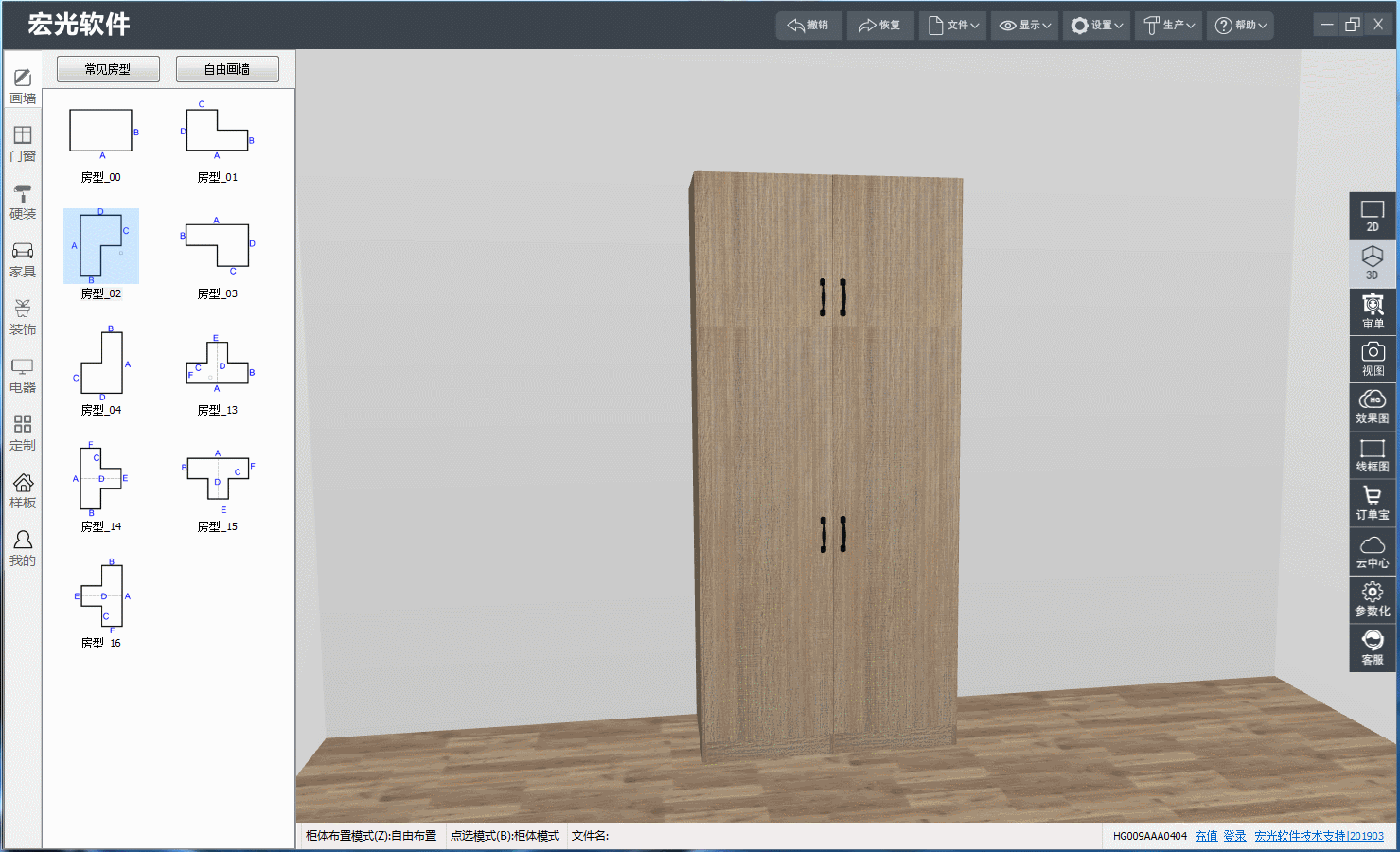Select room layout 房型_04
The width and height of the screenshot is (1400, 852).
(x=101, y=371)
